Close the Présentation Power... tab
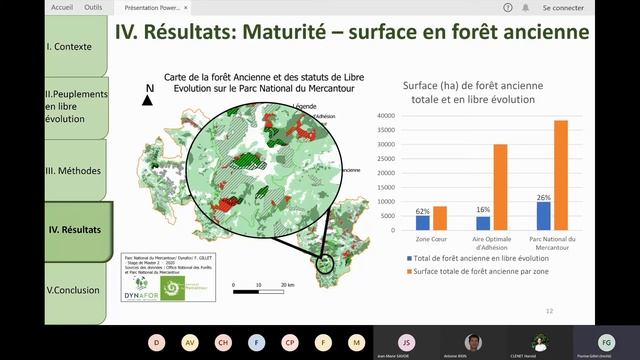 pos(186,8)
